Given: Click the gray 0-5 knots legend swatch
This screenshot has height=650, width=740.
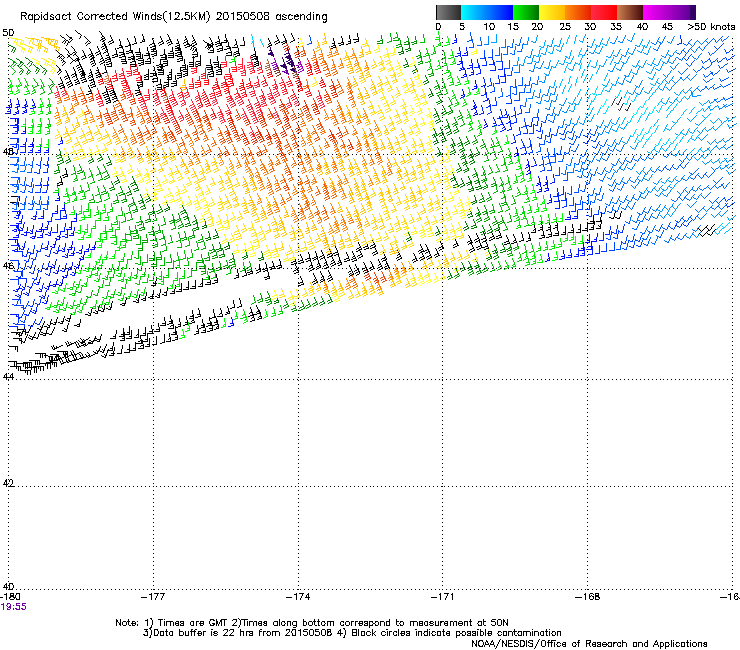Looking at the screenshot, I should click(x=448, y=12).
